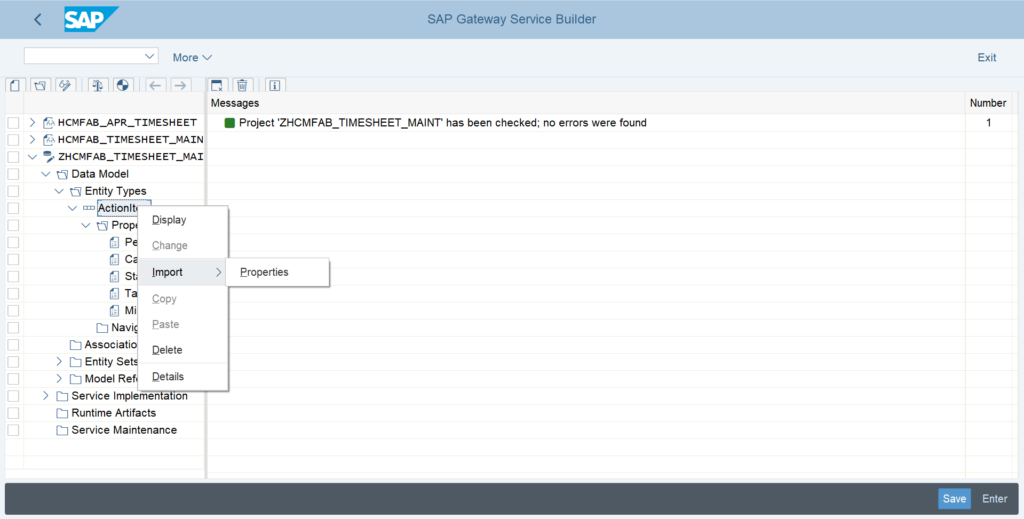Image resolution: width=1024 pixels, height=519 pixels.
Task: Click HCMFAB_APR_TIMESHEET project icon
Action: (49, 123)
